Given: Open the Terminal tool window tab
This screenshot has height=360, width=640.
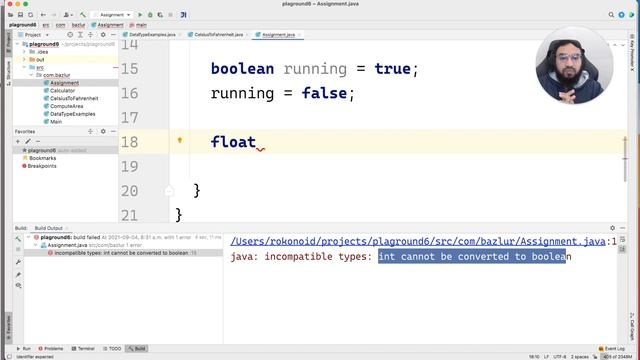Looking at the screenshot, I should (x=83, y=349).
